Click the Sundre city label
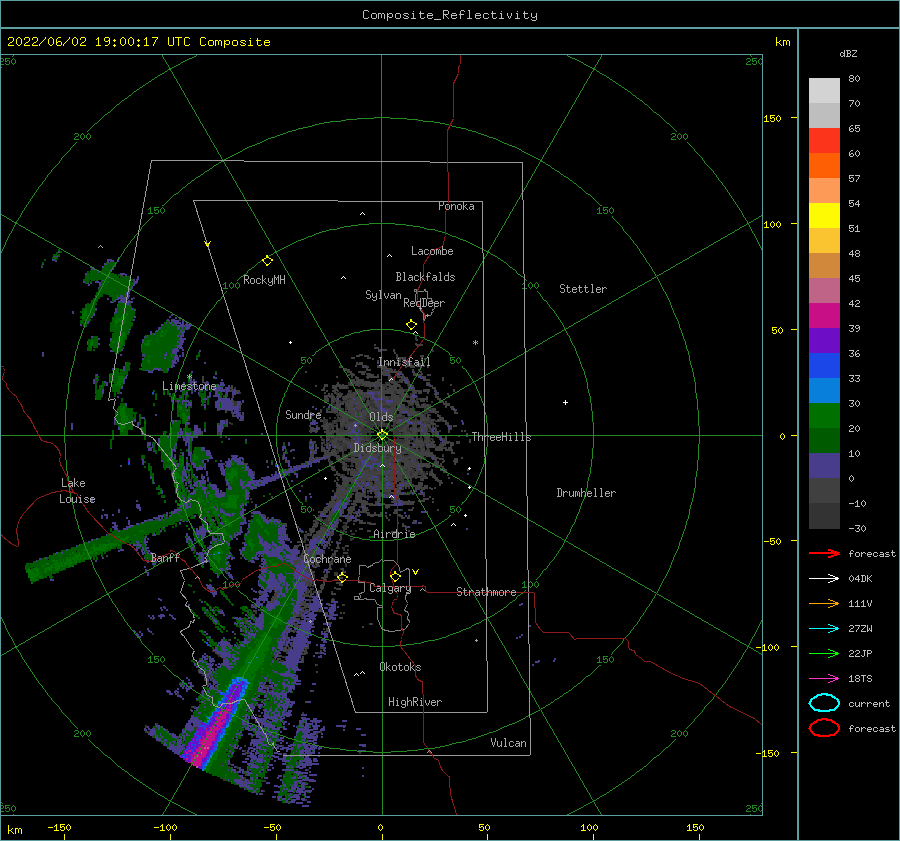 point(303,414)
